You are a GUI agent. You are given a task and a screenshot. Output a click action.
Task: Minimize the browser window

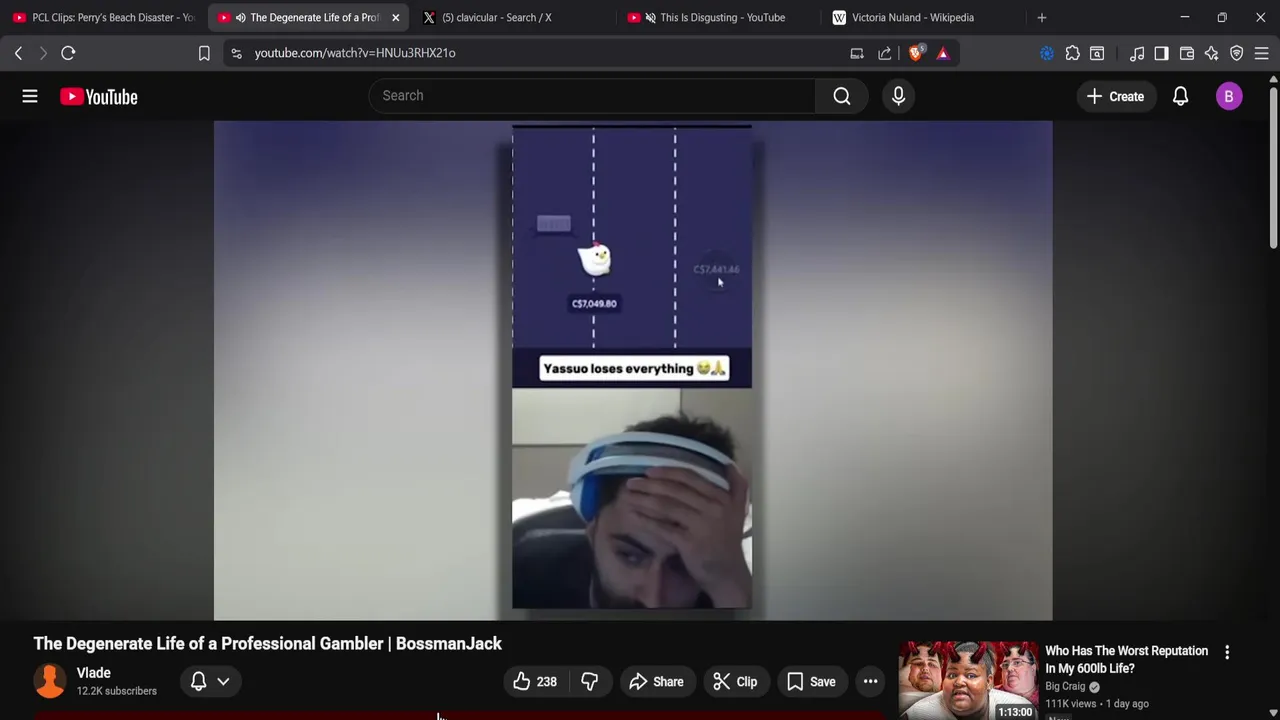pos(1184,17)
